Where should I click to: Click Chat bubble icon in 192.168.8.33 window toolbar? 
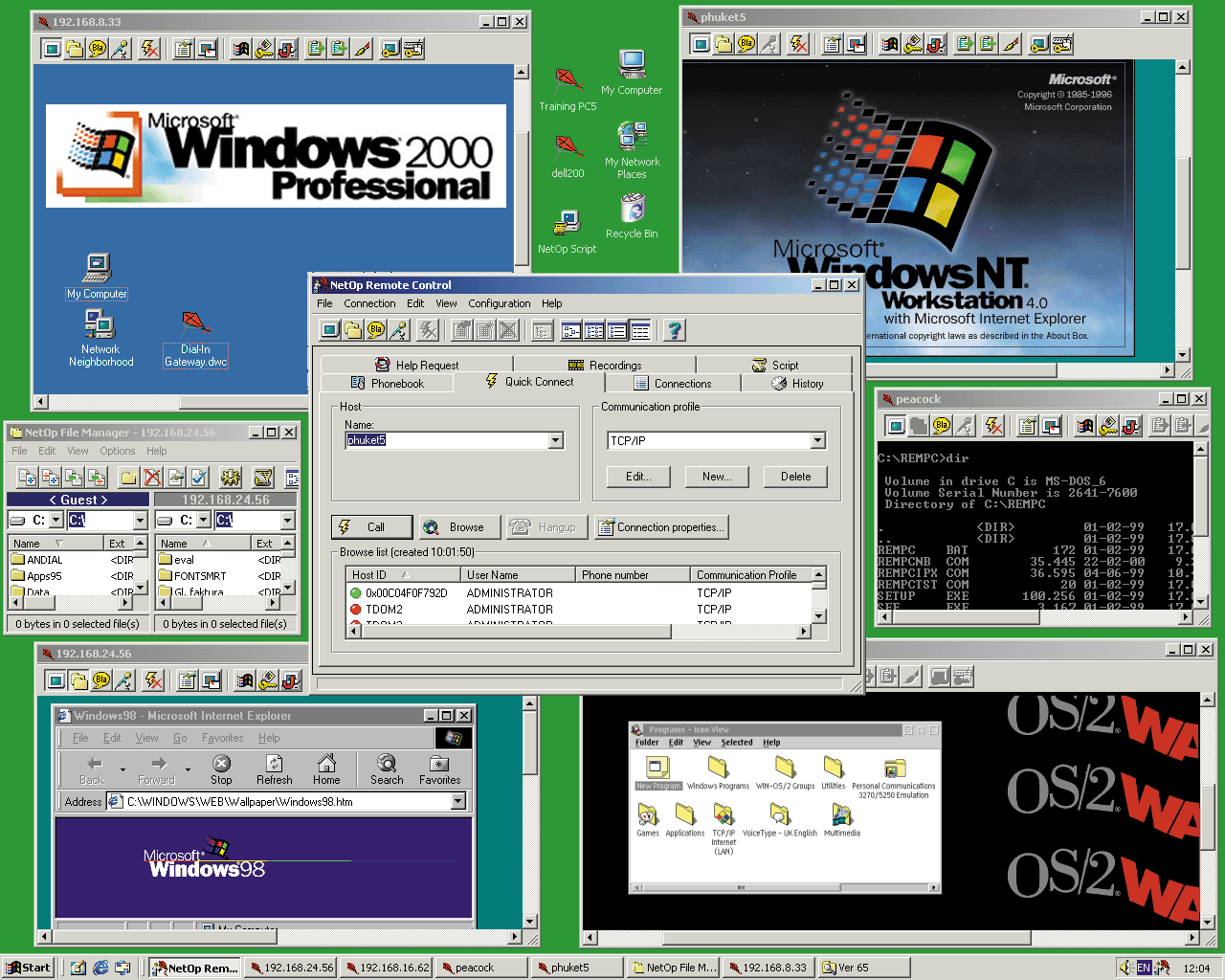tap(98, 49)
